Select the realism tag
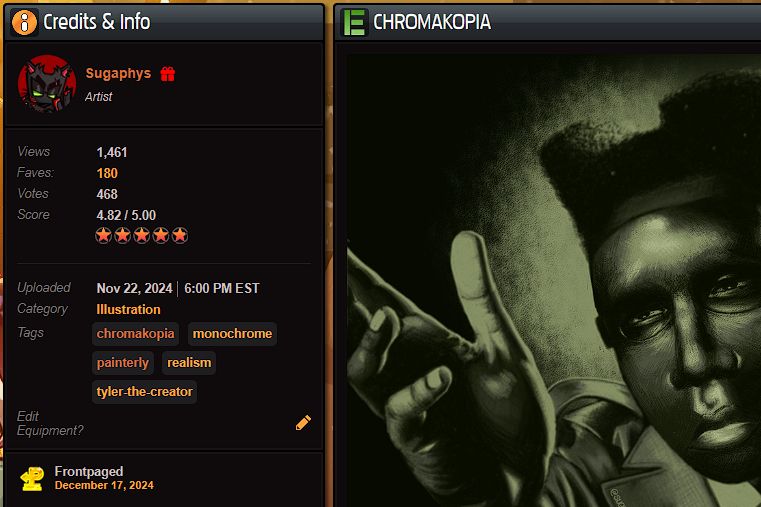This screenshot has width=761, height=507. (189, 363)
